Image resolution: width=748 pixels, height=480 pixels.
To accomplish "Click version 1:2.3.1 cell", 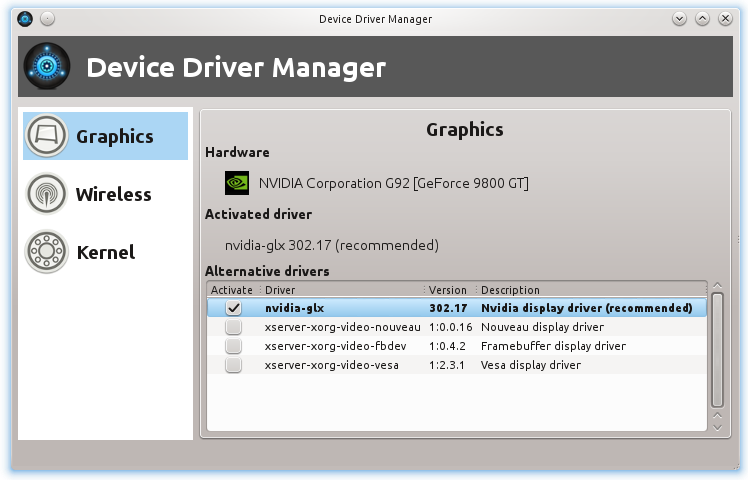I will point(447,365).
